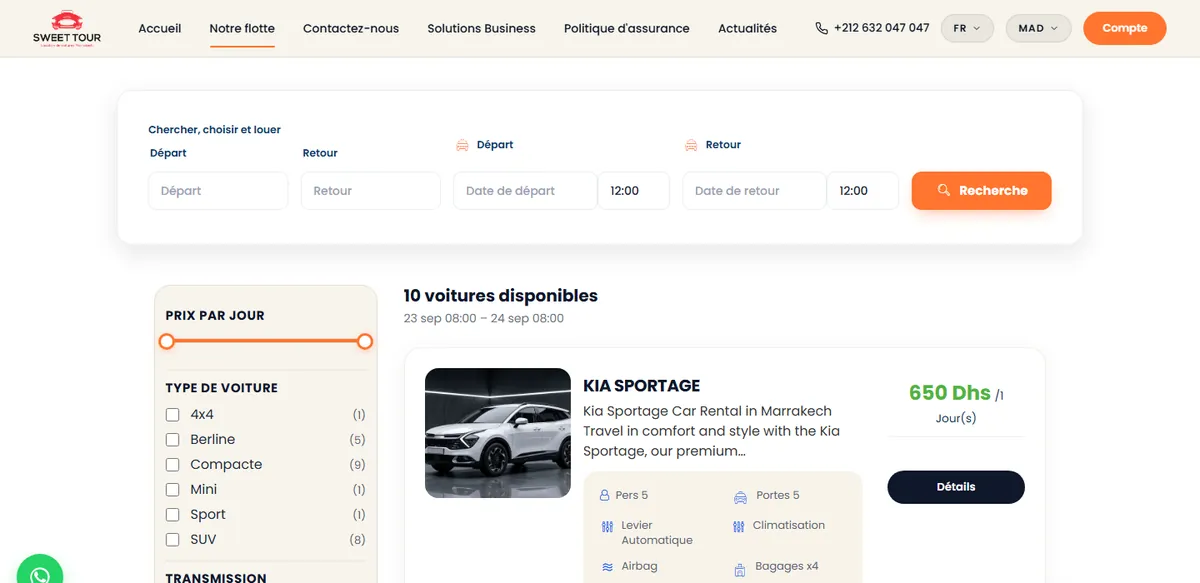Open the Kia Sportage car thumbnail
Screen dimensions: 1200x583
point(498,433)
